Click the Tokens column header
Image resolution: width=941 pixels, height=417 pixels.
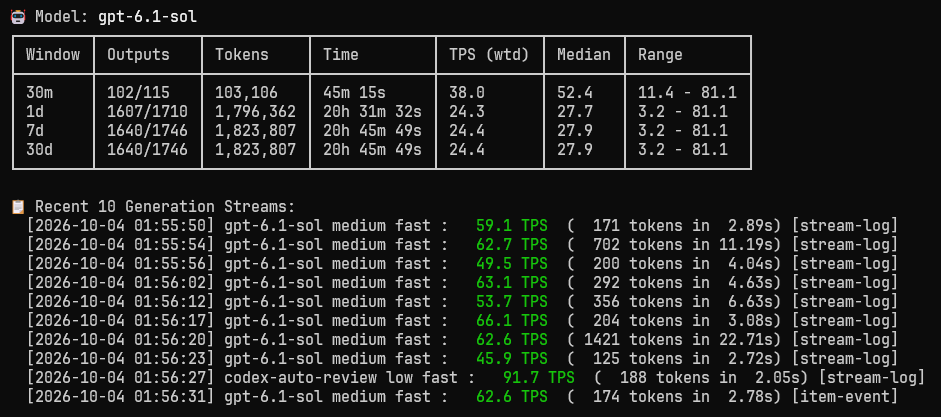coord(242,55)
